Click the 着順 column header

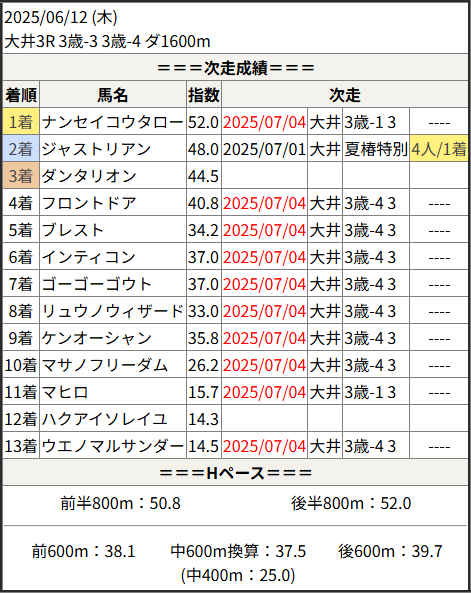pos(21,95)
